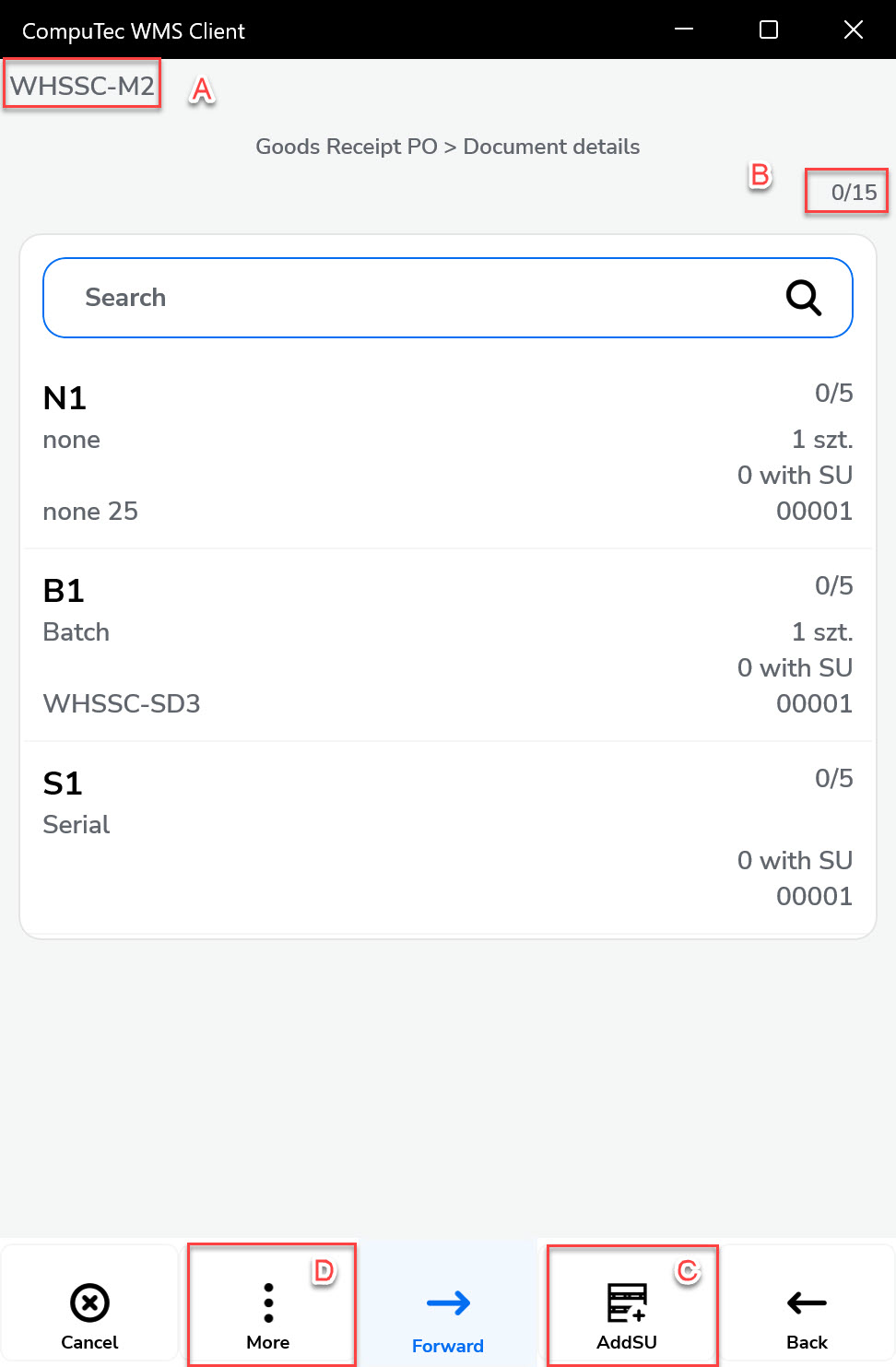Click the Back arrow icon
The image size is (896, 1367).
(807, 1302)
